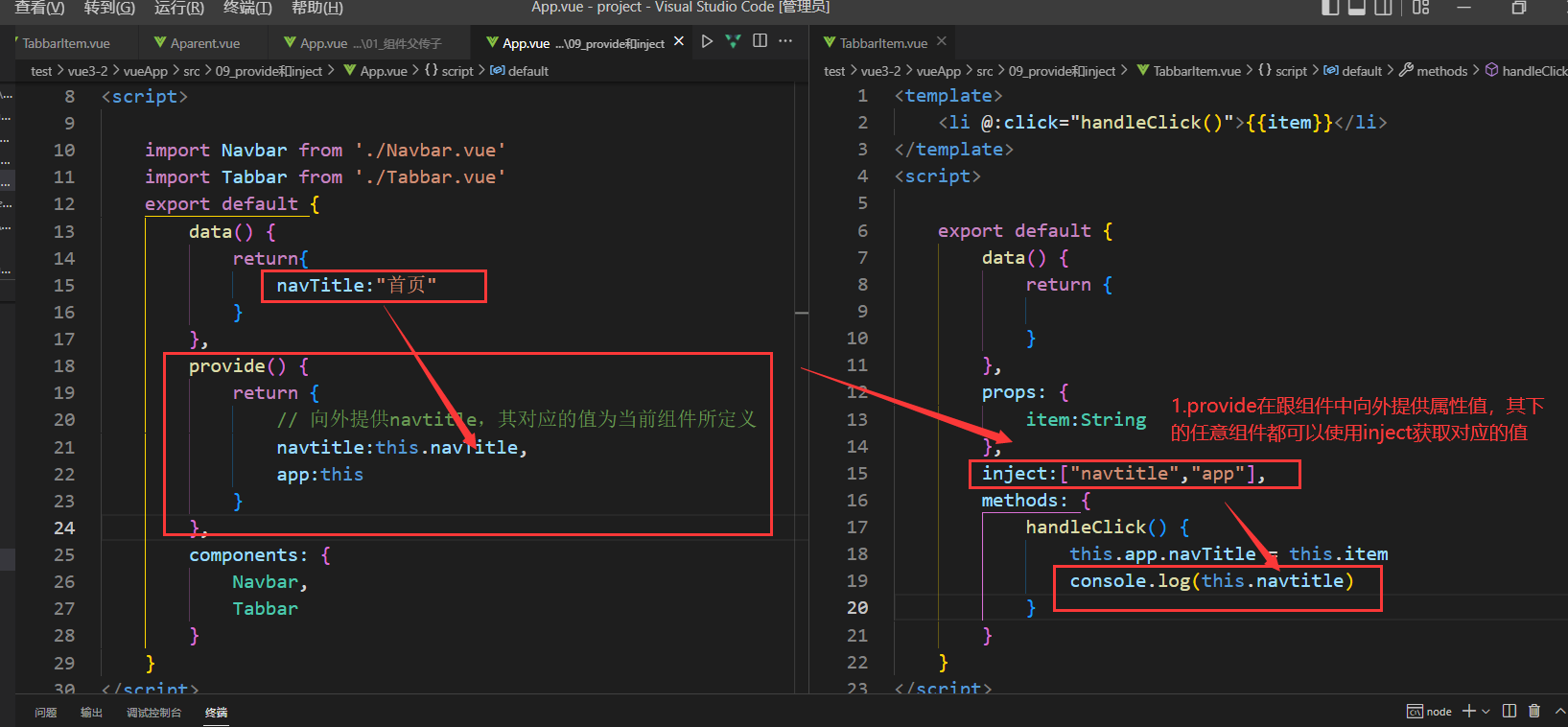The width and height of the screenshot is (1568, 727).
Task: Click 'methods' breadcrumb in right editor
Action: [1433, 71]
